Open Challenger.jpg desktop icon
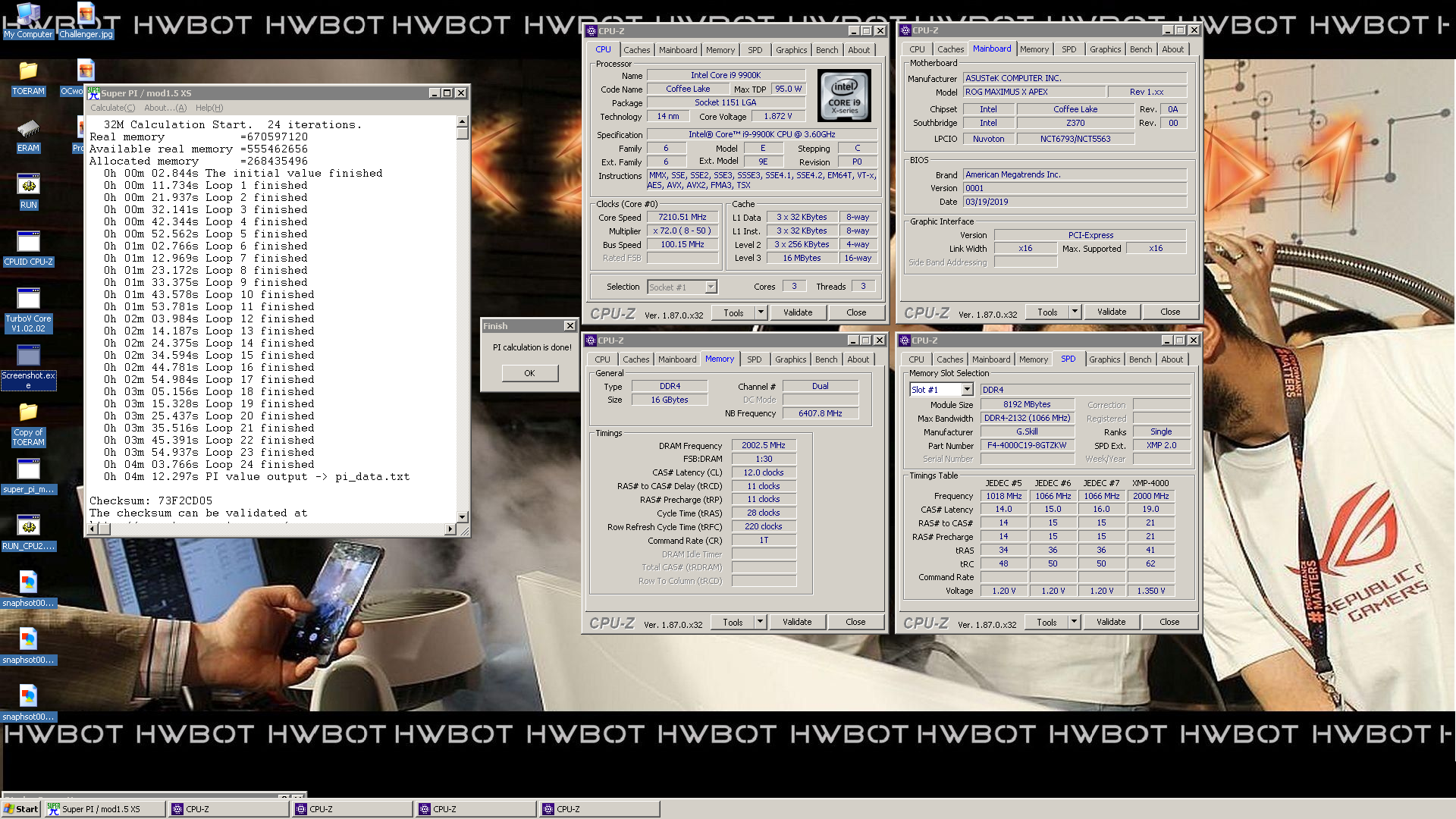The height and width of the screenshot is (819, 1456). (x=86, y=21)
